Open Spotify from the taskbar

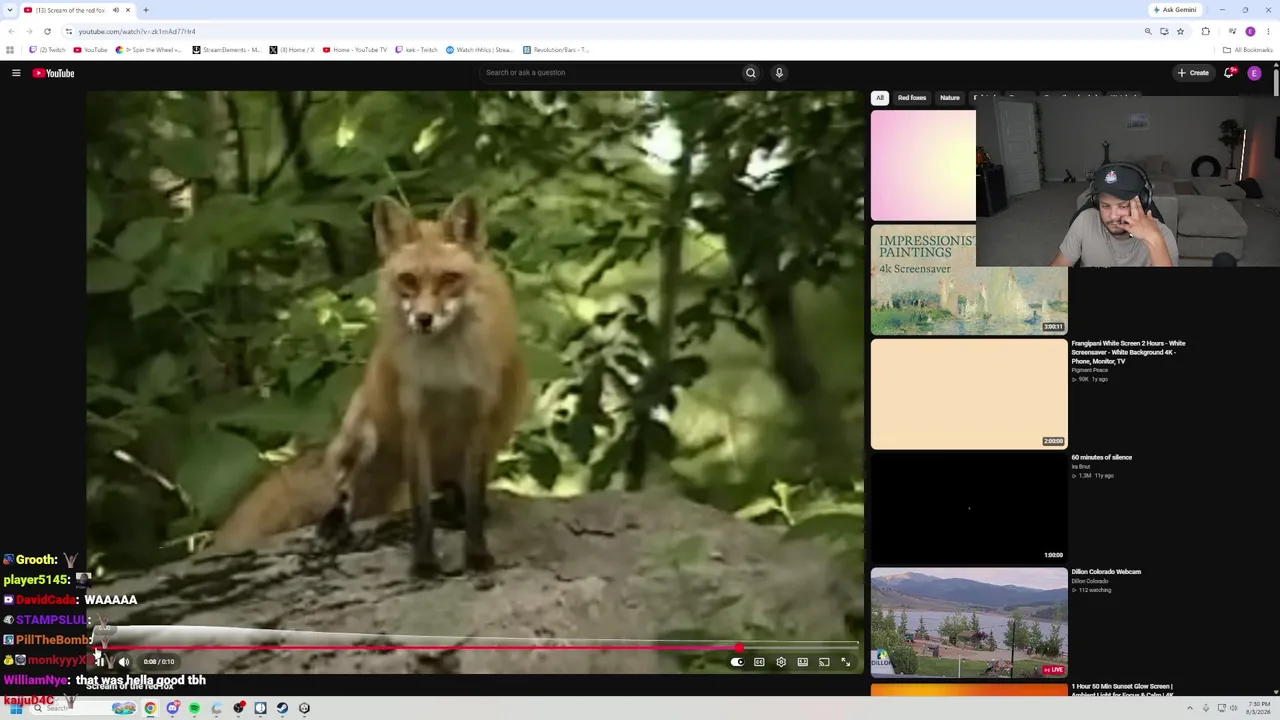[194, 708]
